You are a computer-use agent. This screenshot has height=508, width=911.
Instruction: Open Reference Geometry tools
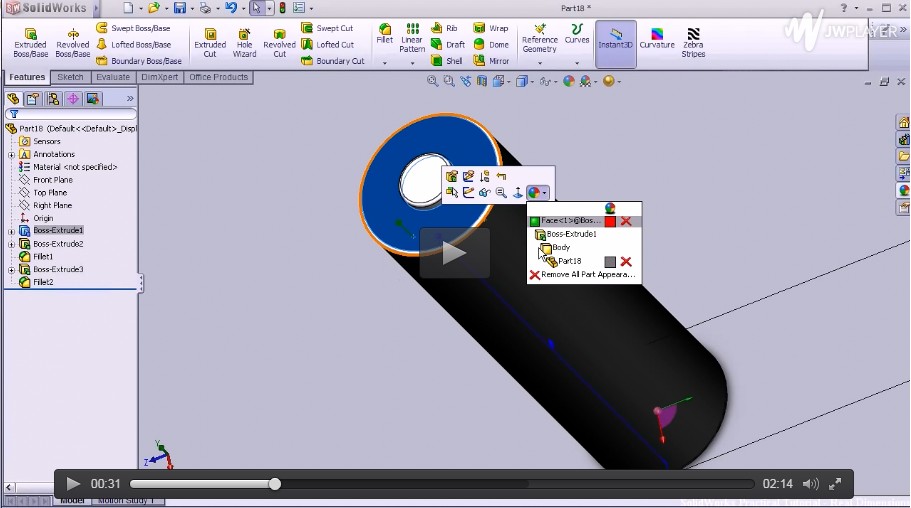540,38
